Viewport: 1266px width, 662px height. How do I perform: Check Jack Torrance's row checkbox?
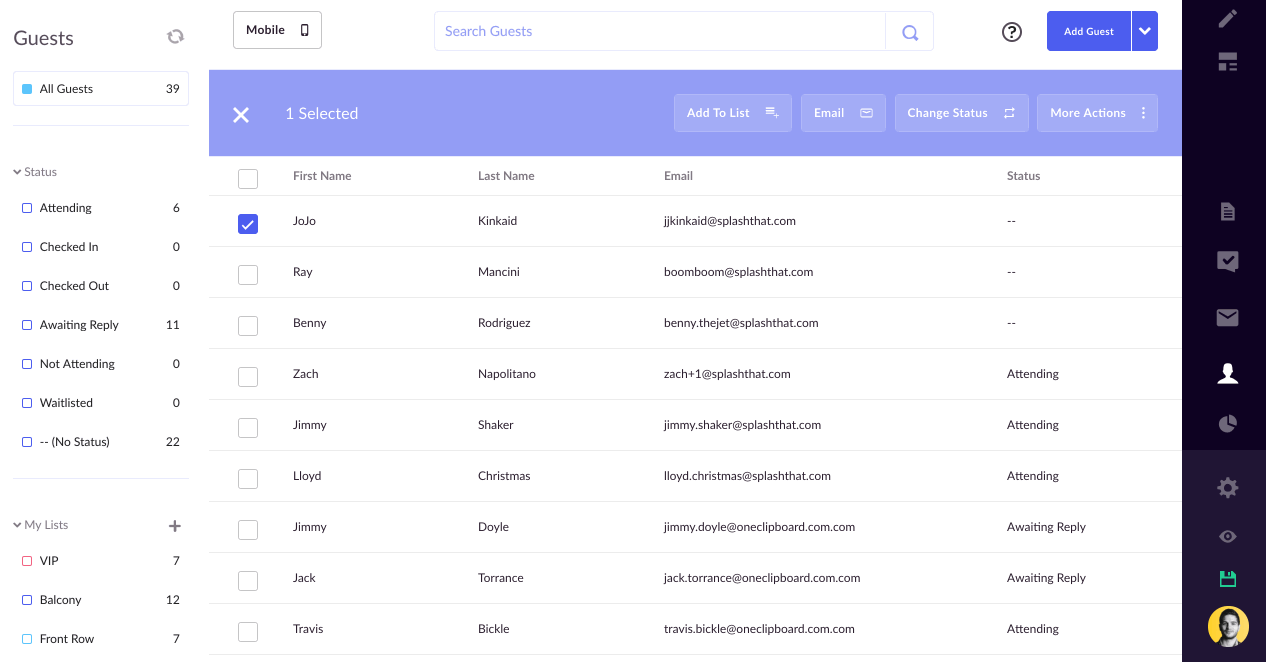click(x=248, y=581)
